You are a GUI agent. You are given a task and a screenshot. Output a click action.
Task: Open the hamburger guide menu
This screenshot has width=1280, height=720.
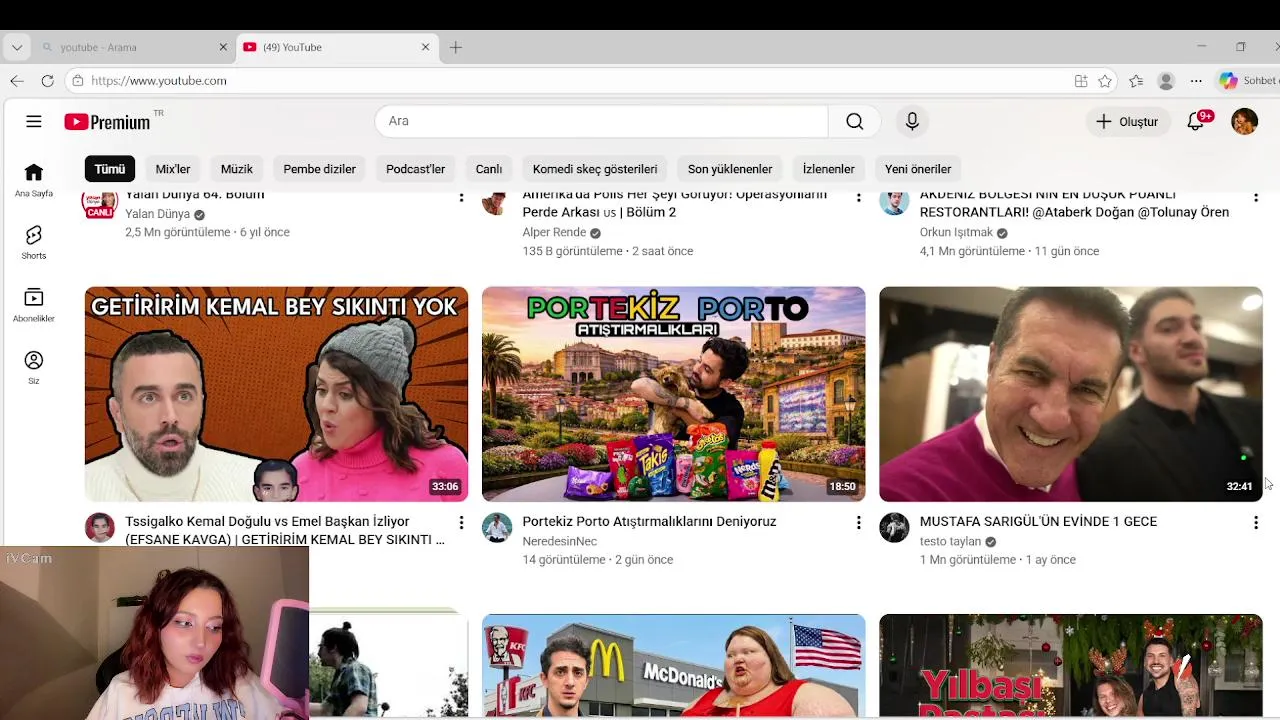(x=34, y=121)
